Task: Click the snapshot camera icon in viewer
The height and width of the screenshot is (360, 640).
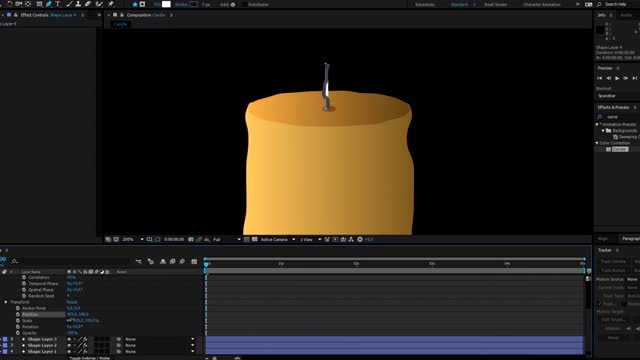Action: pos(191,240)
